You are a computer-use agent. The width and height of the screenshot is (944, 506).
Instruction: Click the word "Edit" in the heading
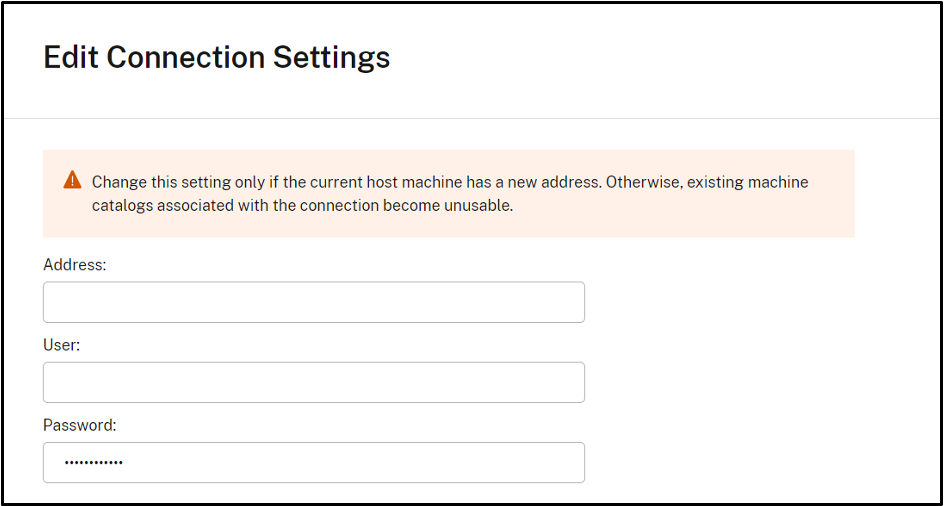(71, 57)
